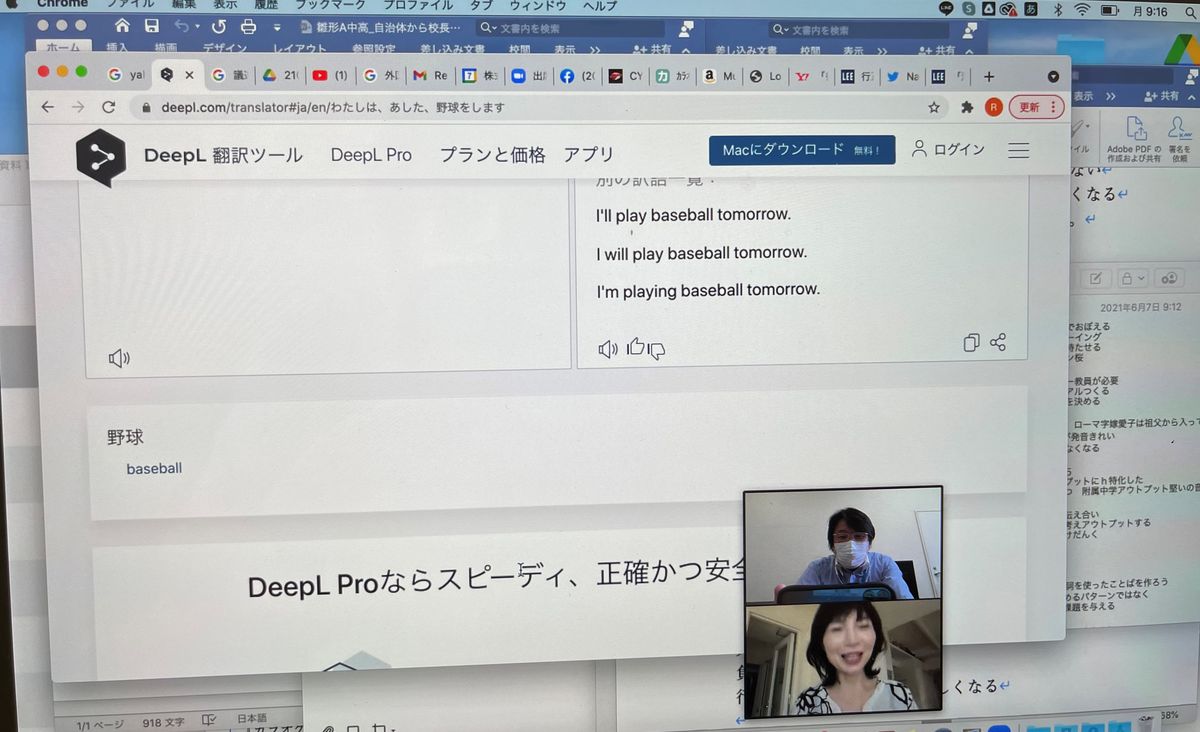
Task: Go back in Chrome browser
Action: pos(48,107)
